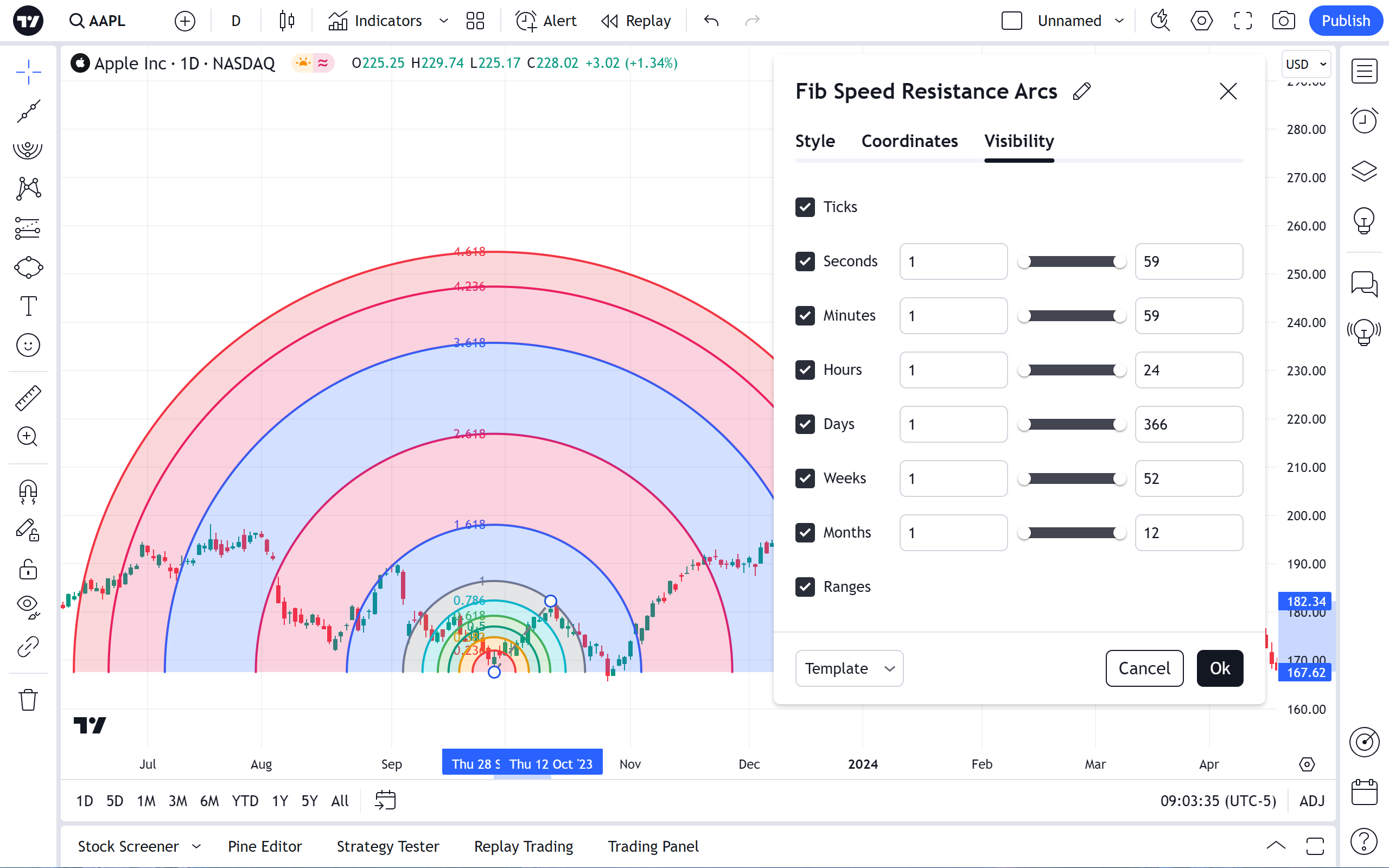This screenshot has width=1389, height=868.
Task: Uncheck the Ranges checkbox
Action: pos(805,586)
